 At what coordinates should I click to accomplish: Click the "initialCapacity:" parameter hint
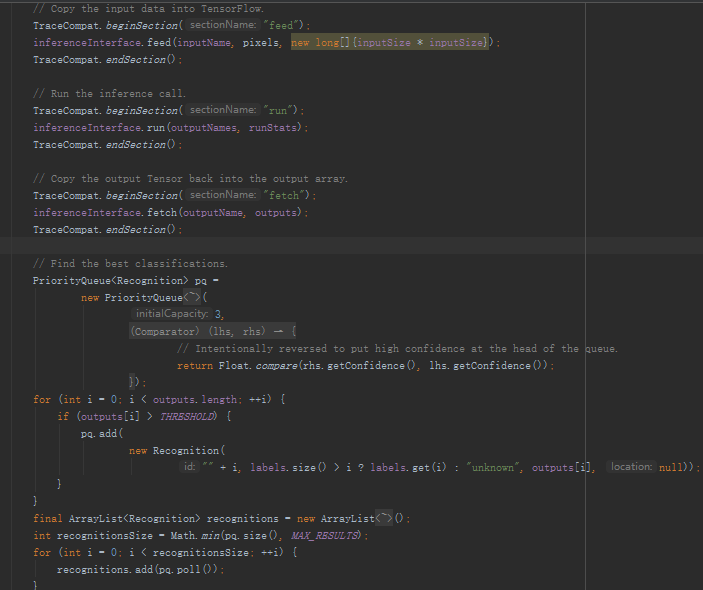click(172, 314)
